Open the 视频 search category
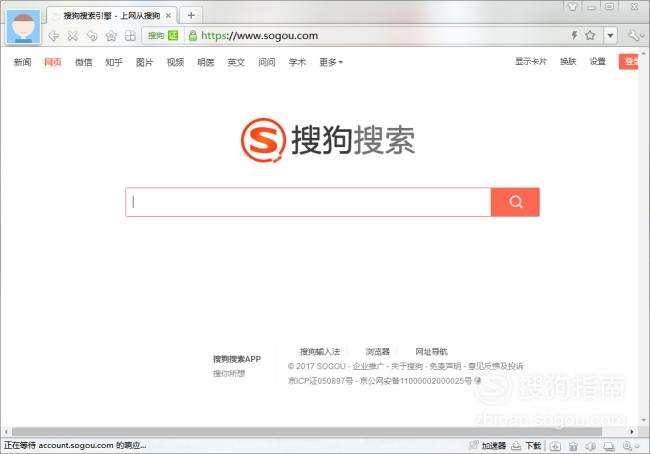Image resolution: width=650 pixels, height=454 pixels. coord(175,62)
